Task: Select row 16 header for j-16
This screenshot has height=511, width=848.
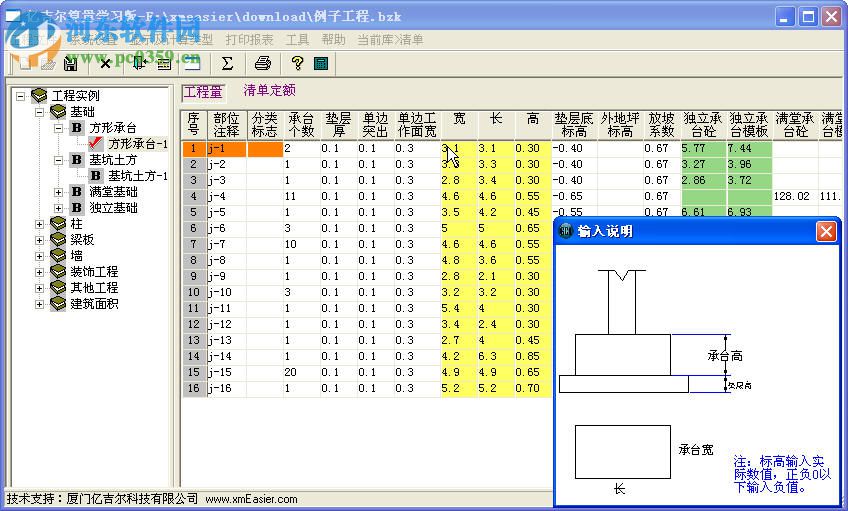Action: click(x=193, y=389)
